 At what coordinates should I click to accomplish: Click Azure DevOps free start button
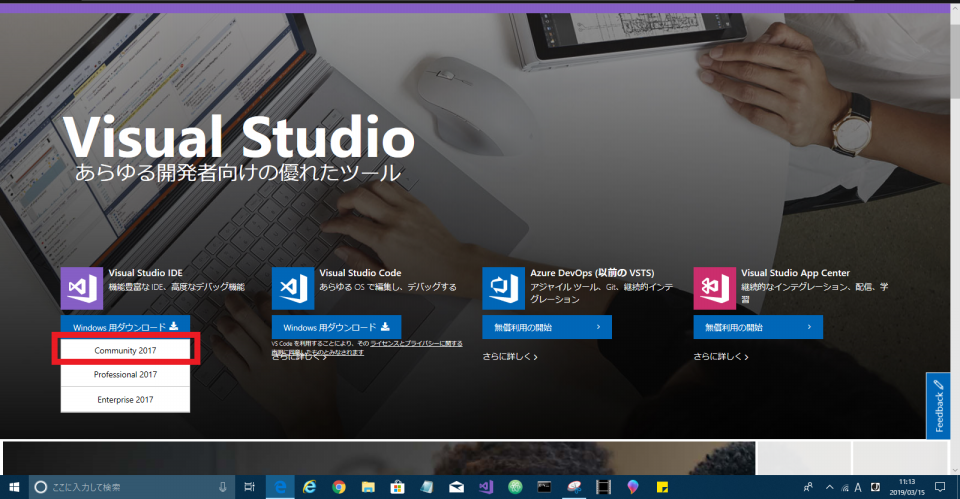click(547, 327)
